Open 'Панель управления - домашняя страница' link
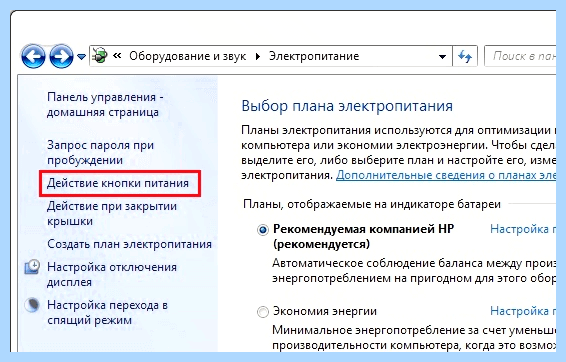This screenshot has height=362, width=566. (x=105, y=105)
